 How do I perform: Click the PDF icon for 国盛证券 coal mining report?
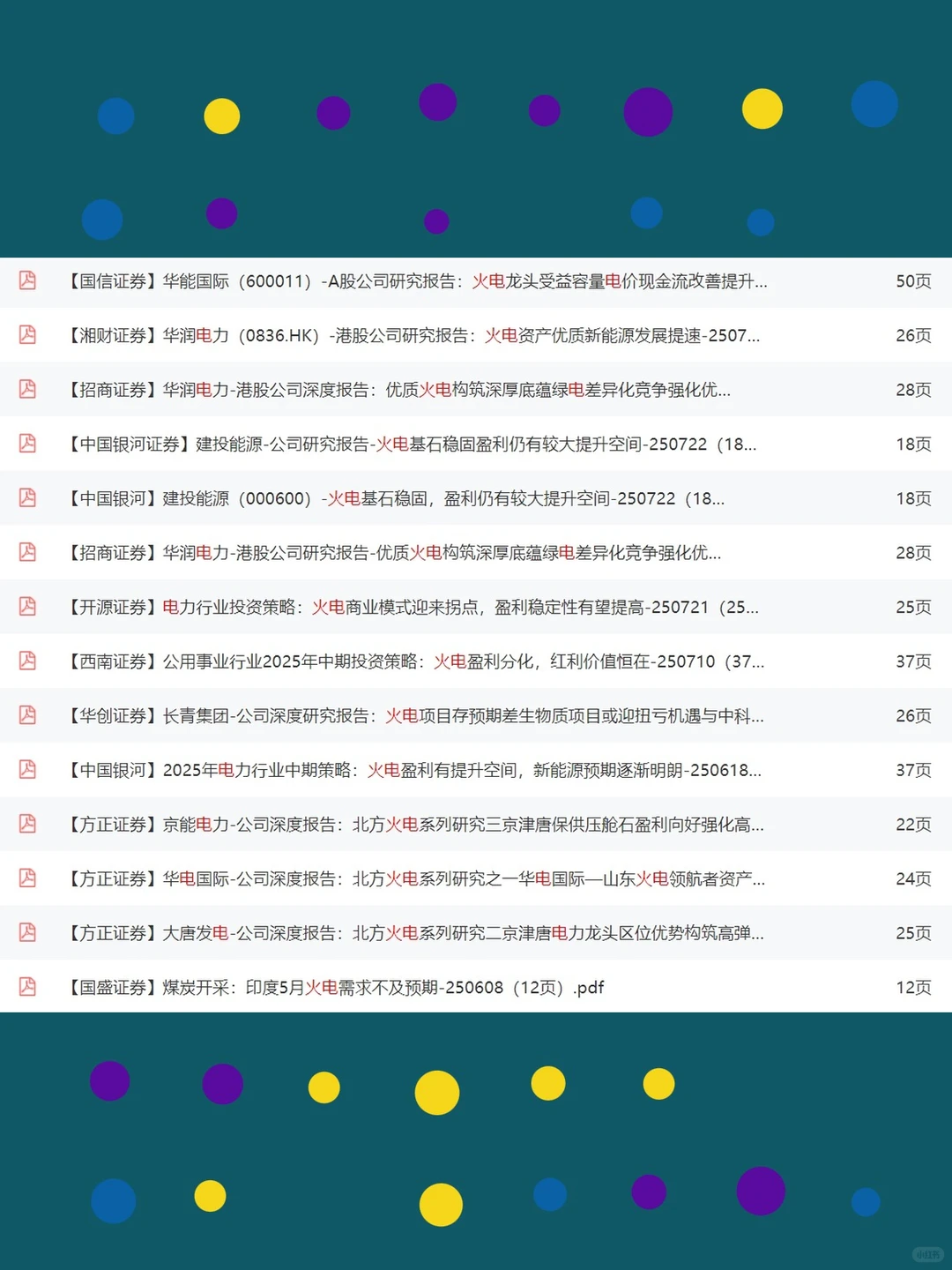pos(27,988)
